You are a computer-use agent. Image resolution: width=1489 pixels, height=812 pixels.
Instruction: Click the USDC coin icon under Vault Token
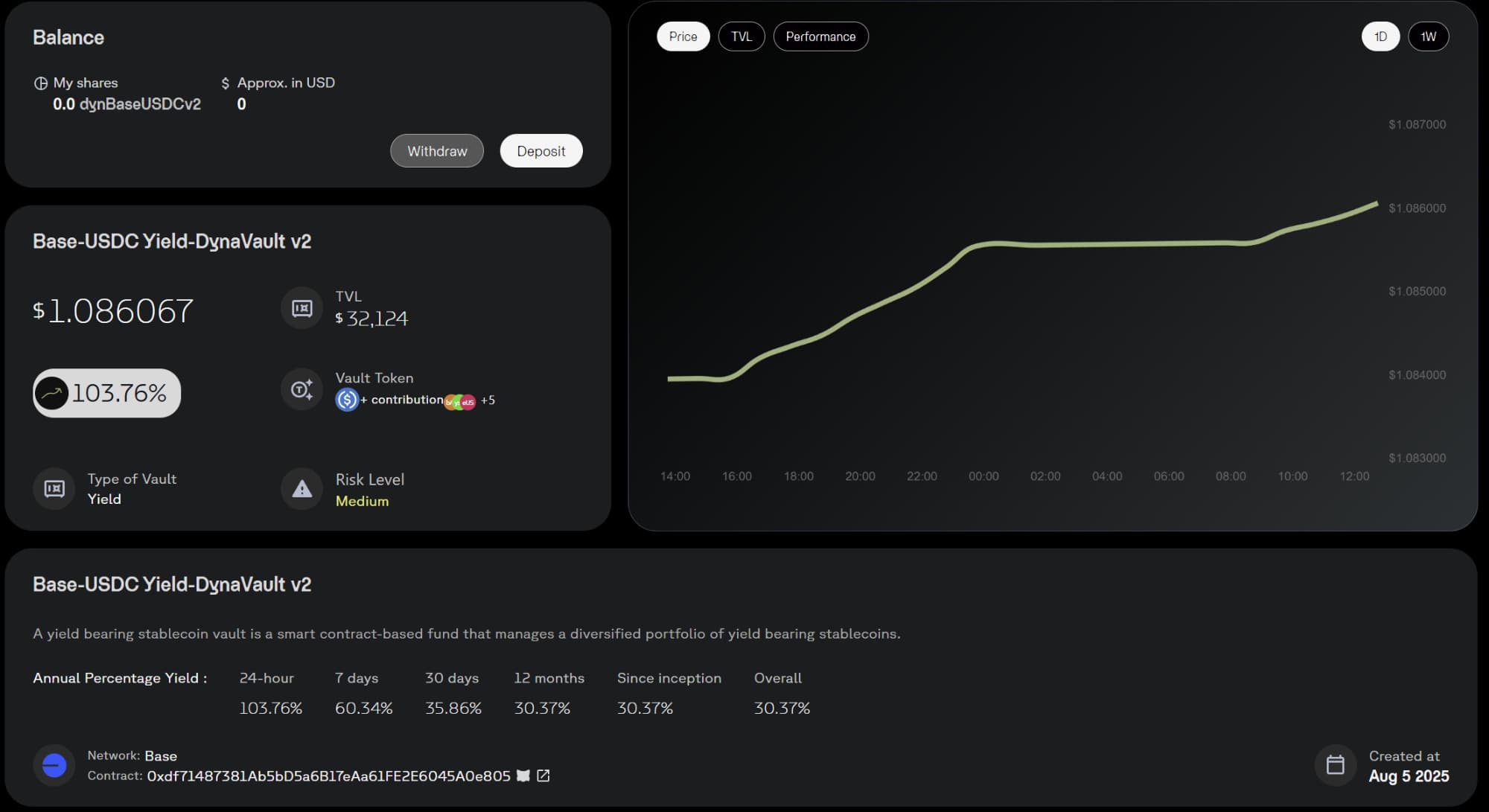point(347,400)
